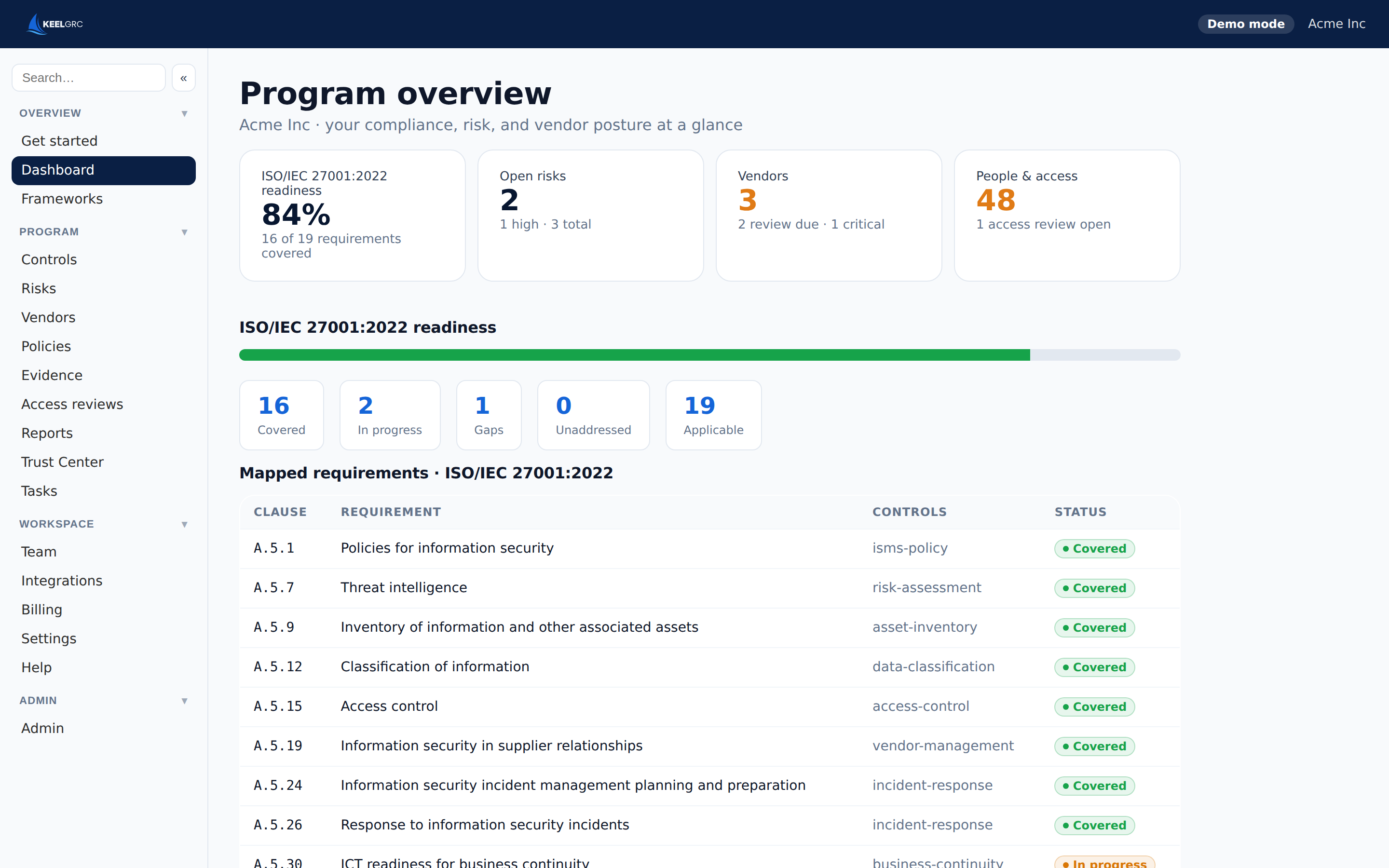1389x868 pixels.
Task: Open the asset-inventory control link
Action: (925, 627)
